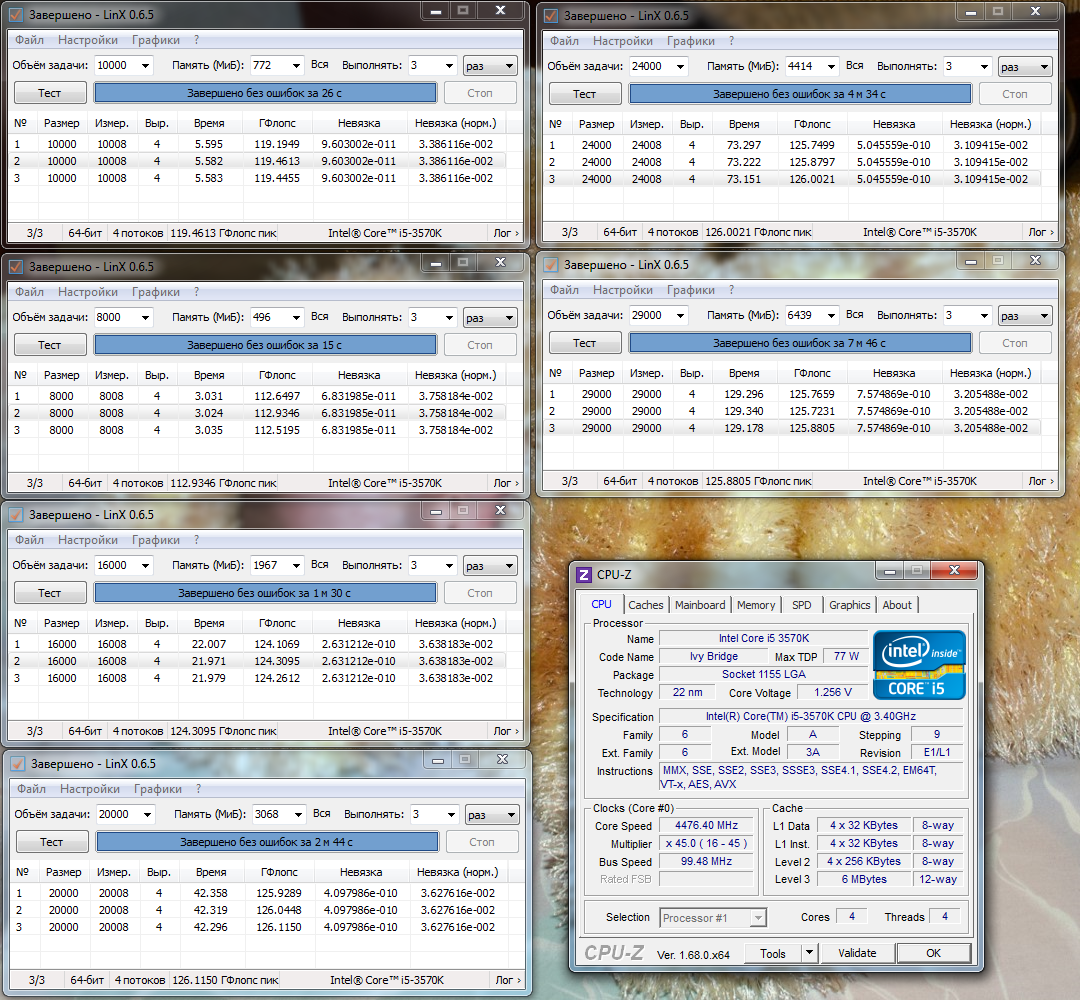1080x1000 pixels.
Task: Click Тест button in the 24000 task window
Action: coord(585,94)
